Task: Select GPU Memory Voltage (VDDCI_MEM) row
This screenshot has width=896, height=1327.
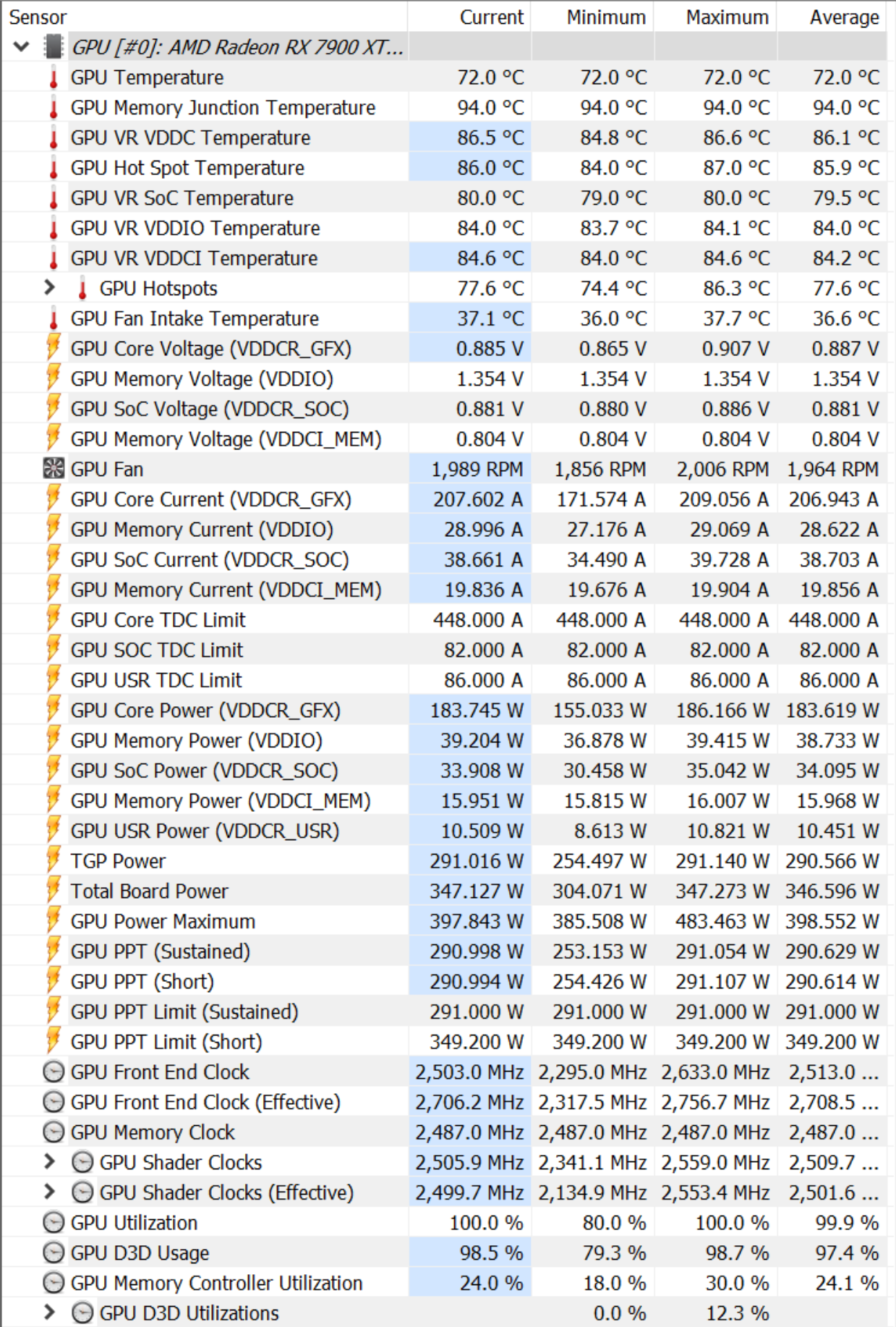Action: (444, 439)
